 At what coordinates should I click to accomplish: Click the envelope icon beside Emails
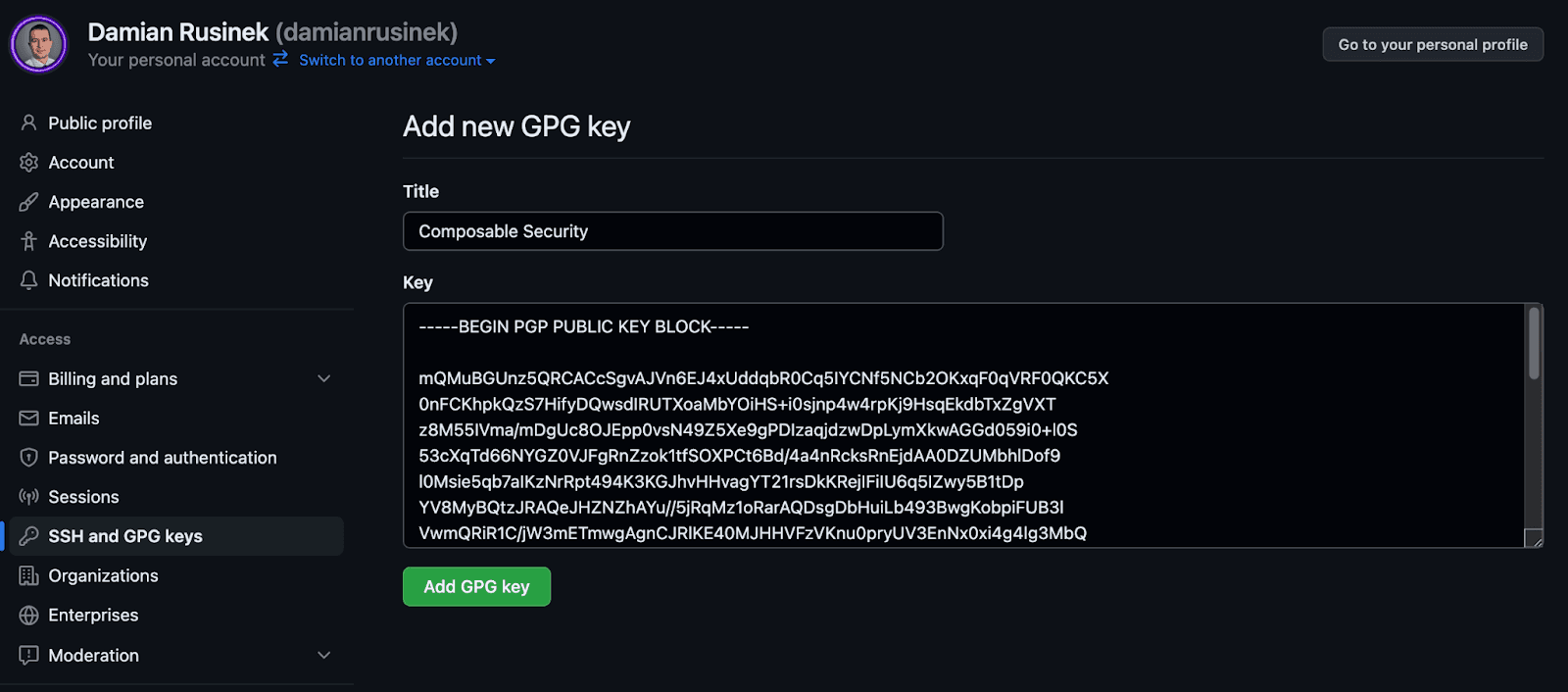[28, 419]
